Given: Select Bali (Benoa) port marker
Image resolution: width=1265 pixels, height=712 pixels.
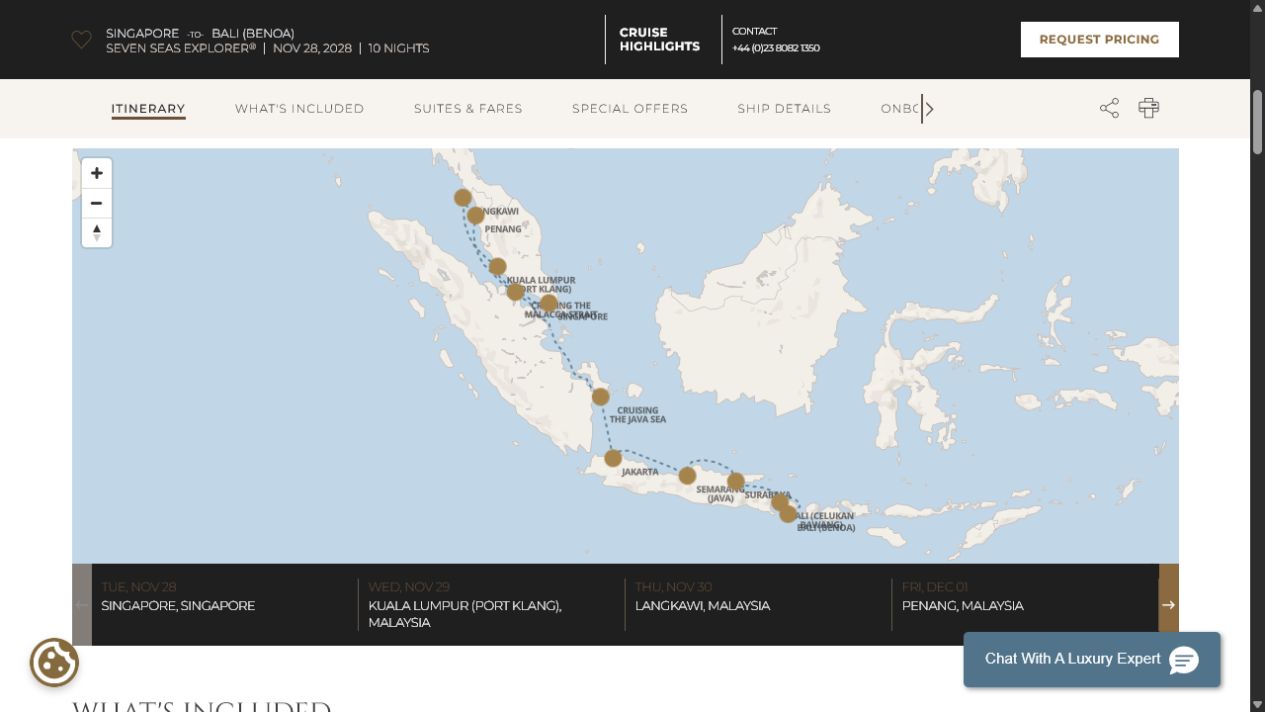Looking at the screenshot, I should pos(788,513).
